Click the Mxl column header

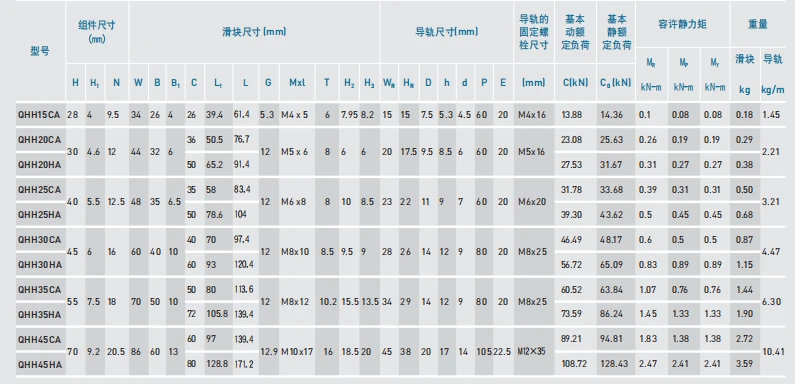(297, 82)
